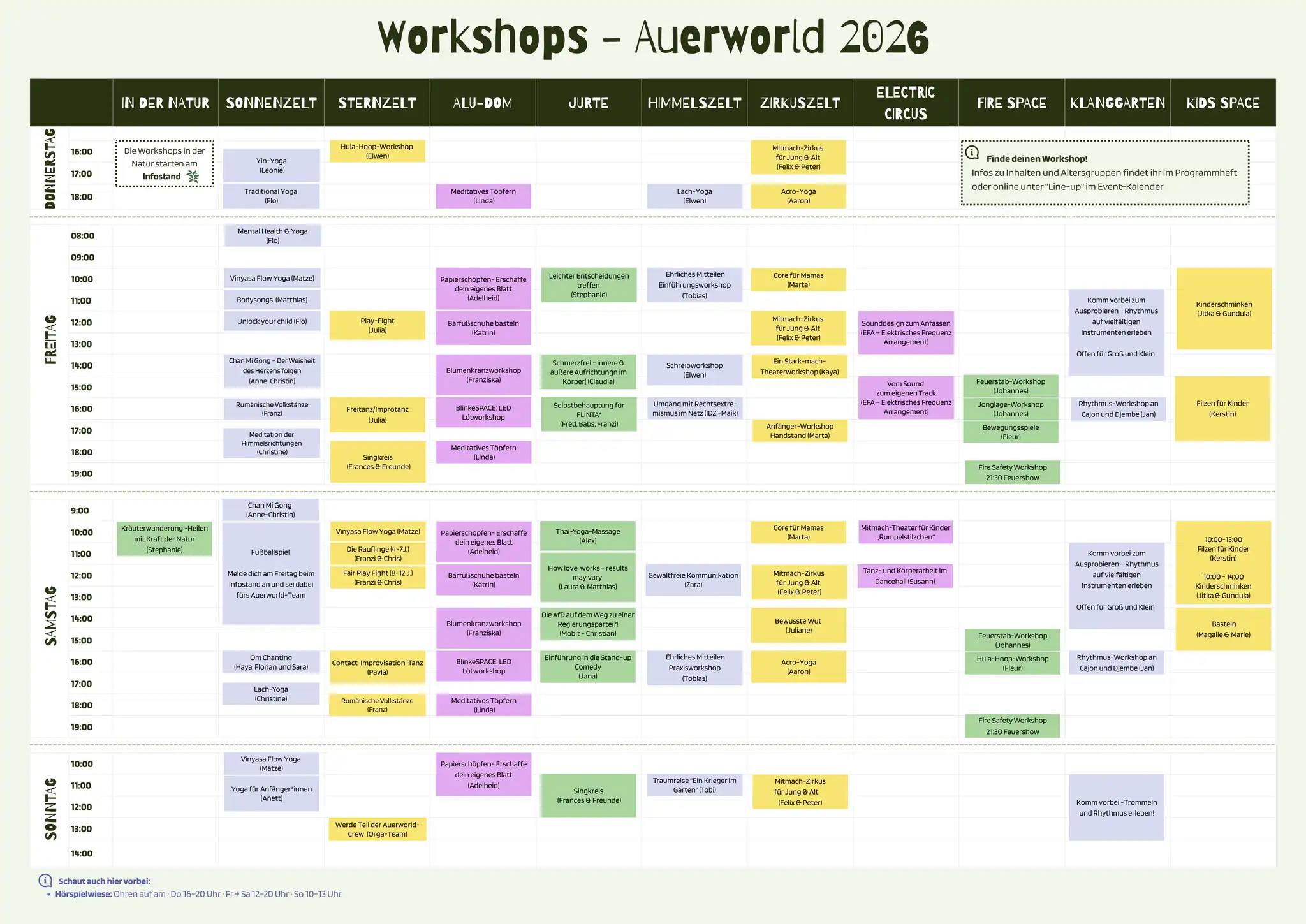Click 'Umgang mit Rechtsextremismus im Netz' block
This screenshot has height=924, width=1306.
694,408
